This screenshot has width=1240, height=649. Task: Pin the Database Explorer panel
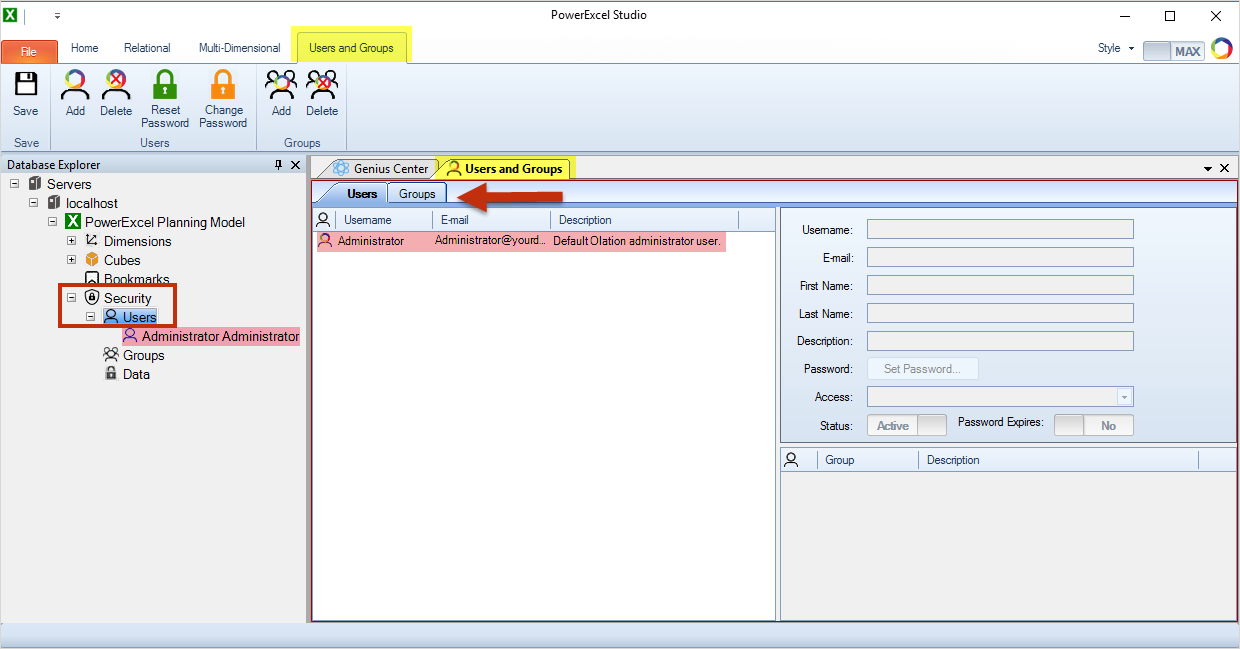pos(278,165)
